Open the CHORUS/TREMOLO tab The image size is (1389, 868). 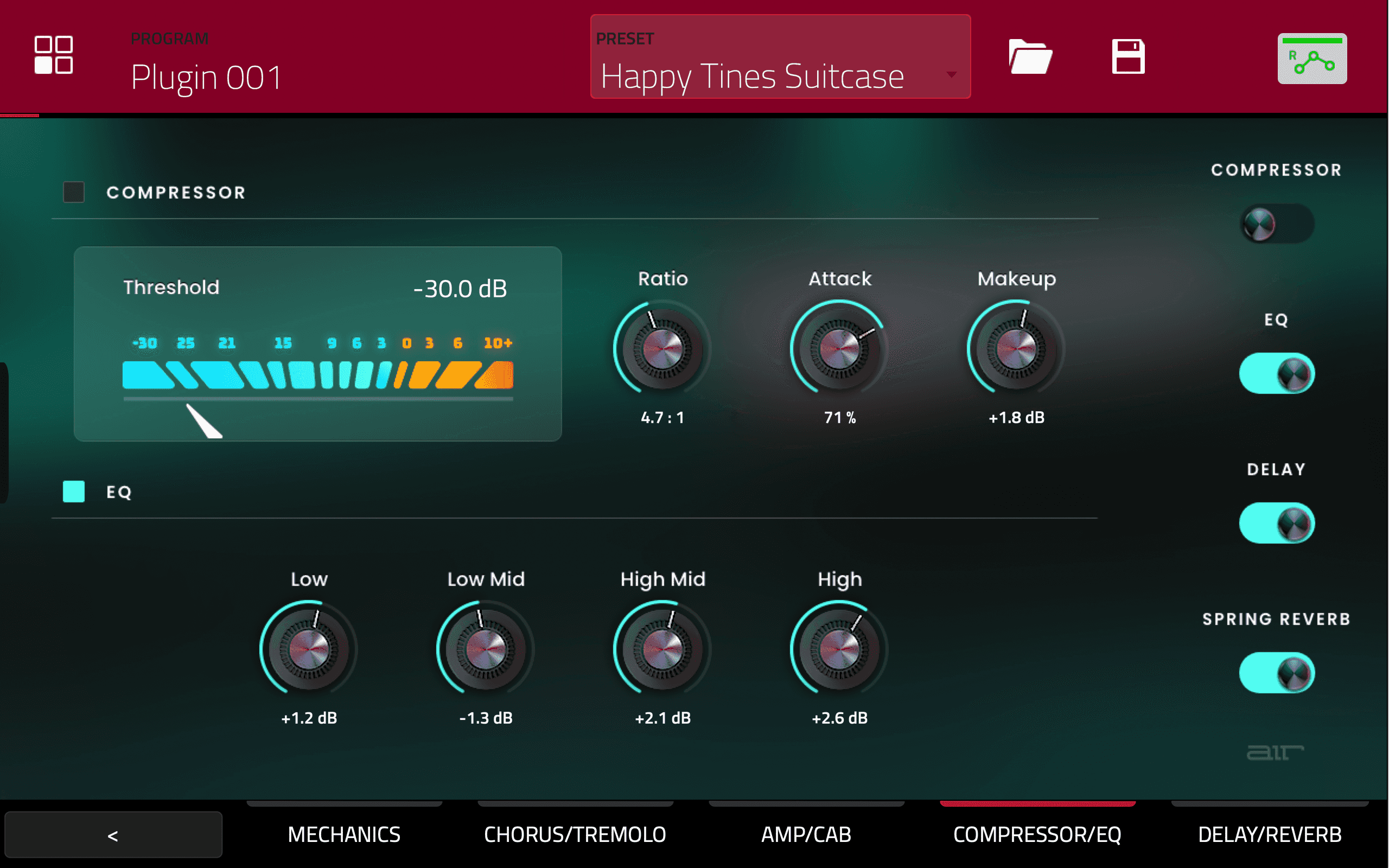click(575, 834)
